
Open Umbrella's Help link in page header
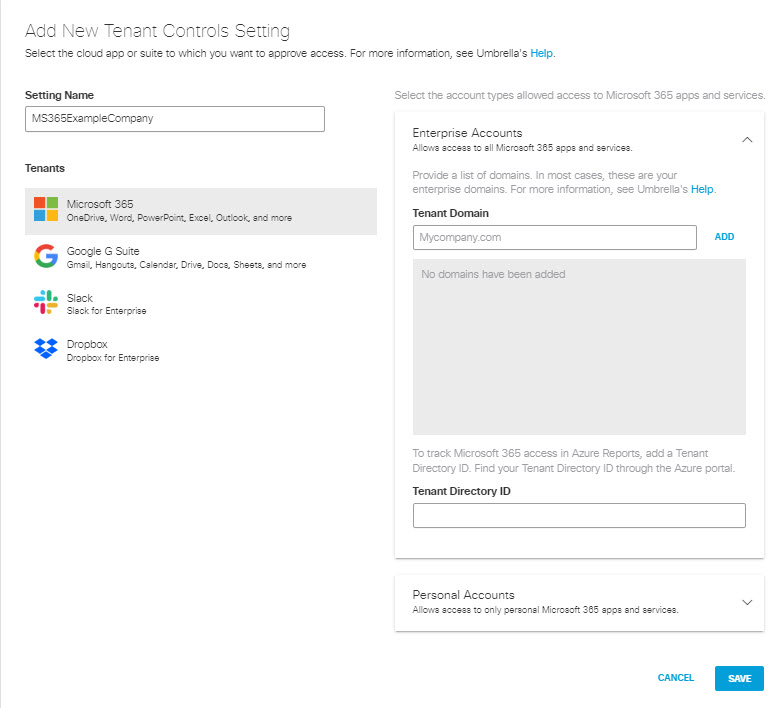541,53
